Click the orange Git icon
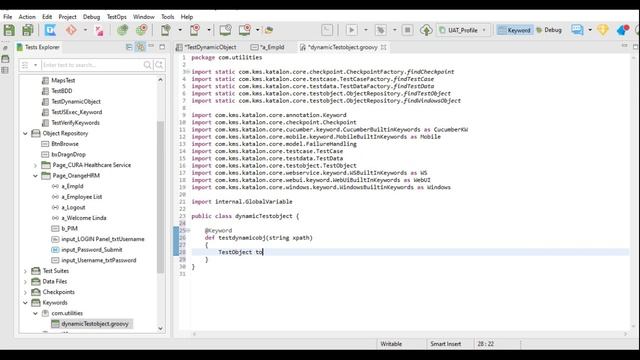 (x=71, y=30)
